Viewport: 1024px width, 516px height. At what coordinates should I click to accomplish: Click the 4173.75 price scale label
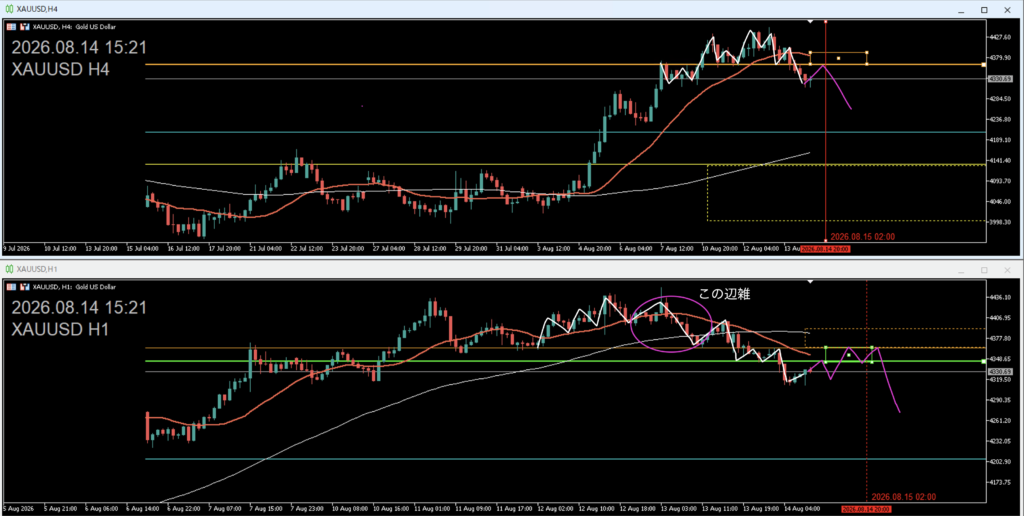pyautogui.click(x=1000, y=482)
